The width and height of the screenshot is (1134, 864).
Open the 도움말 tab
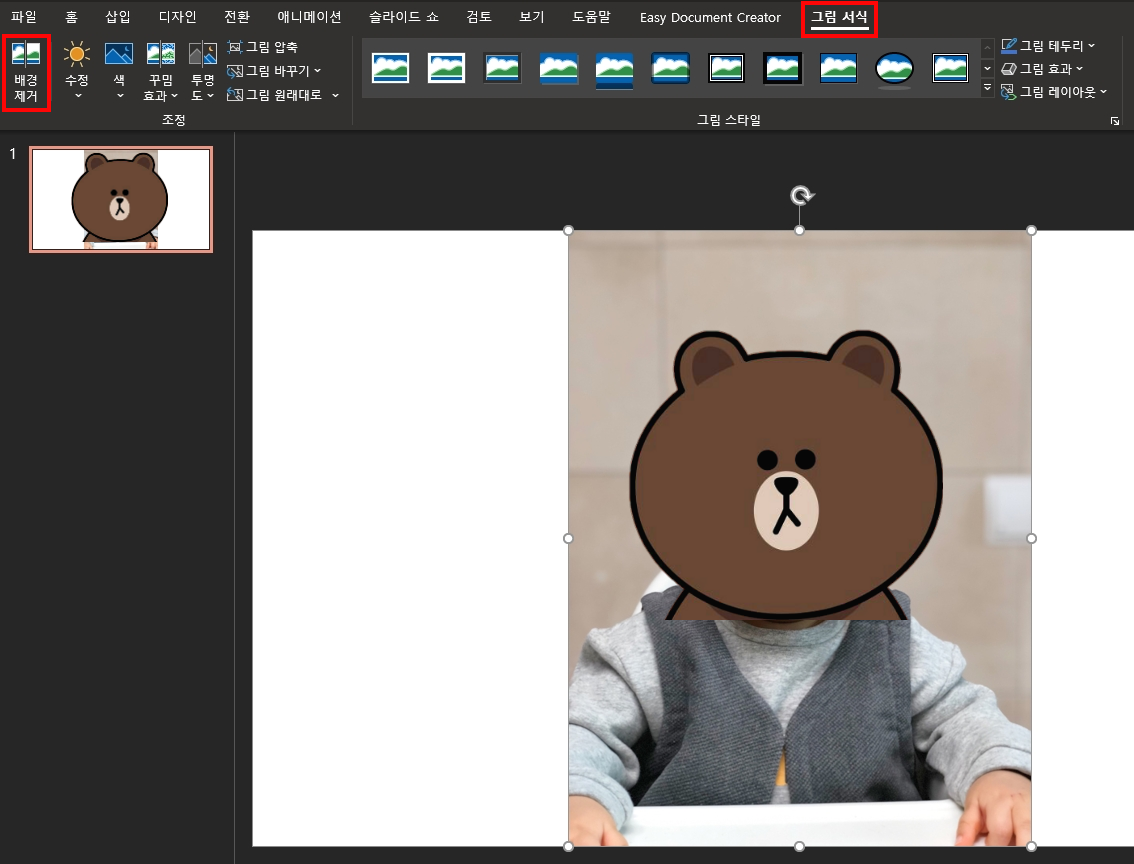591,17
